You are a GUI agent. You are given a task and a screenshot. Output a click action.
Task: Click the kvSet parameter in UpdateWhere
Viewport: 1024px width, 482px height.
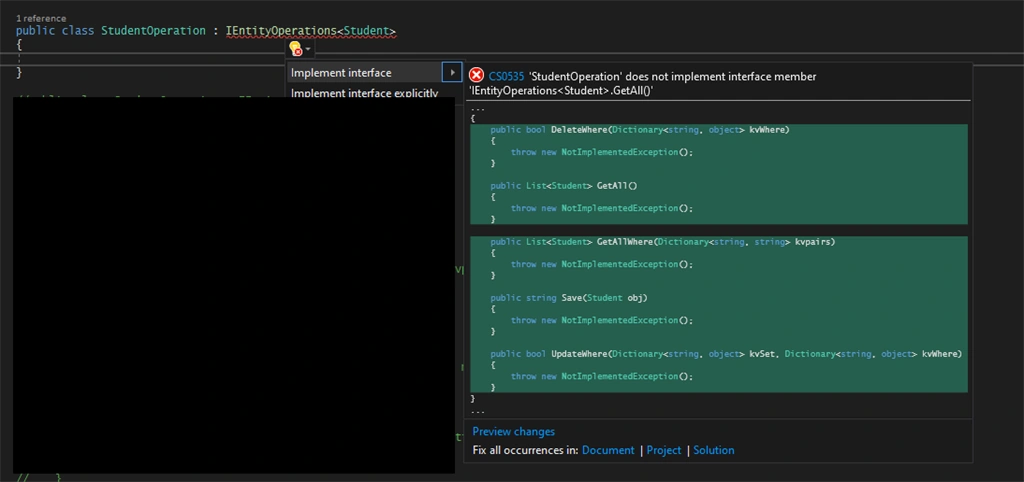tap(762, 354)
